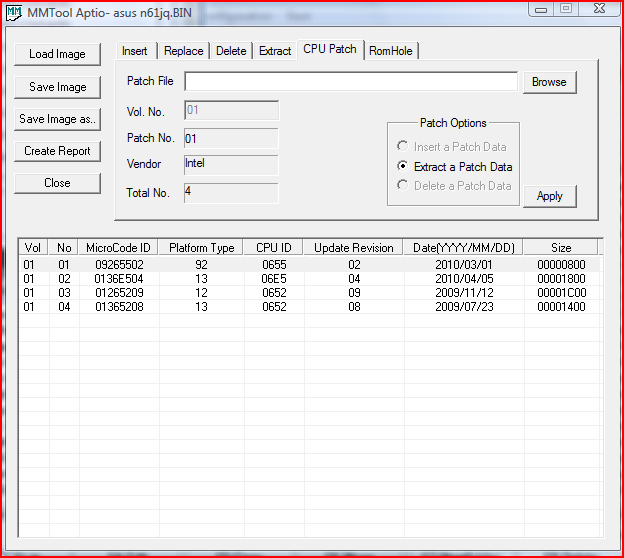The width and height of the screenshot is (624, 558).
Task: Sort by Update Revision column header
Action: click(x=353, y=248)
